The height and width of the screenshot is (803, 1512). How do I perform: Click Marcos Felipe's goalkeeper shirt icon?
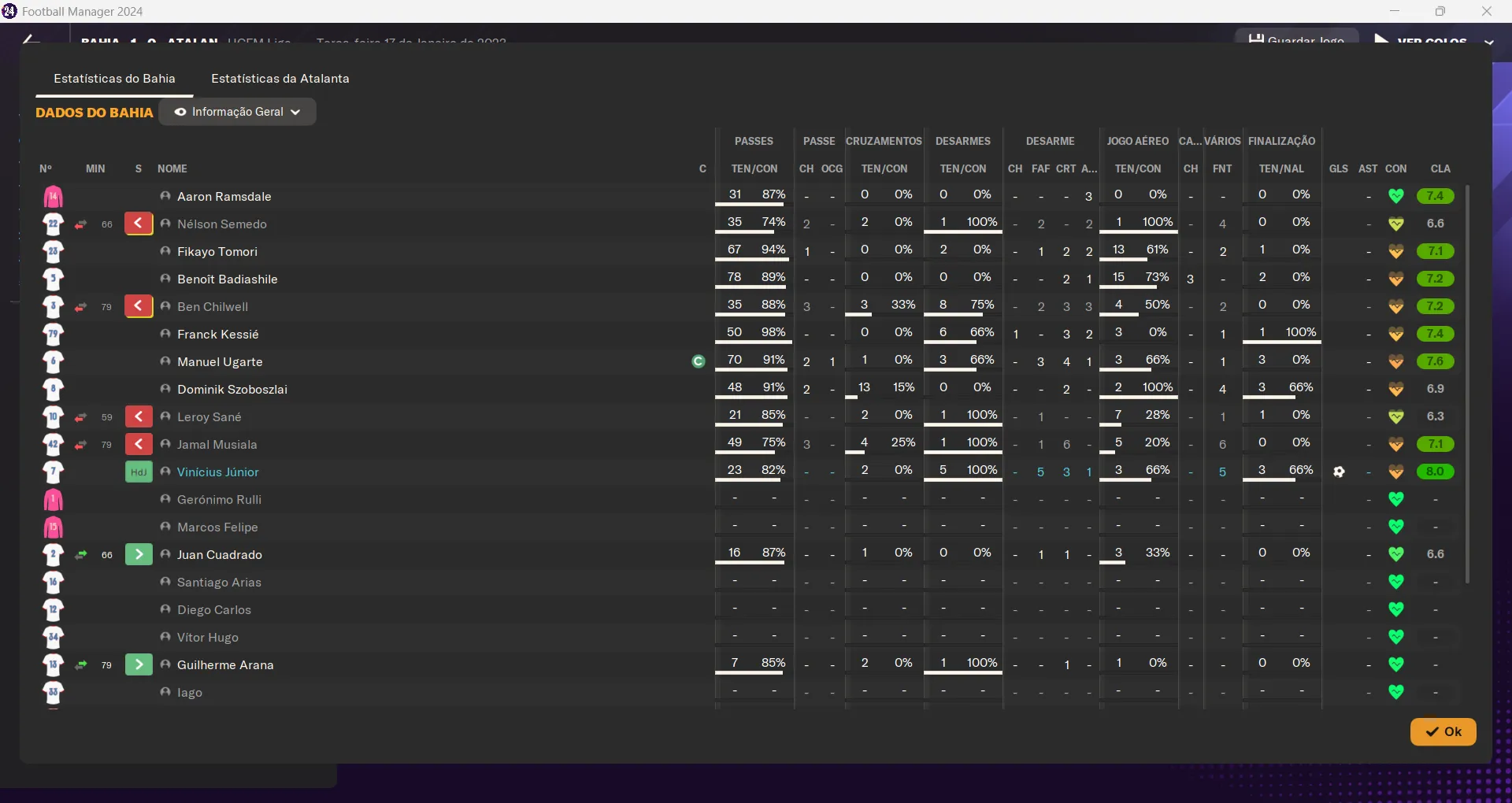53,527
